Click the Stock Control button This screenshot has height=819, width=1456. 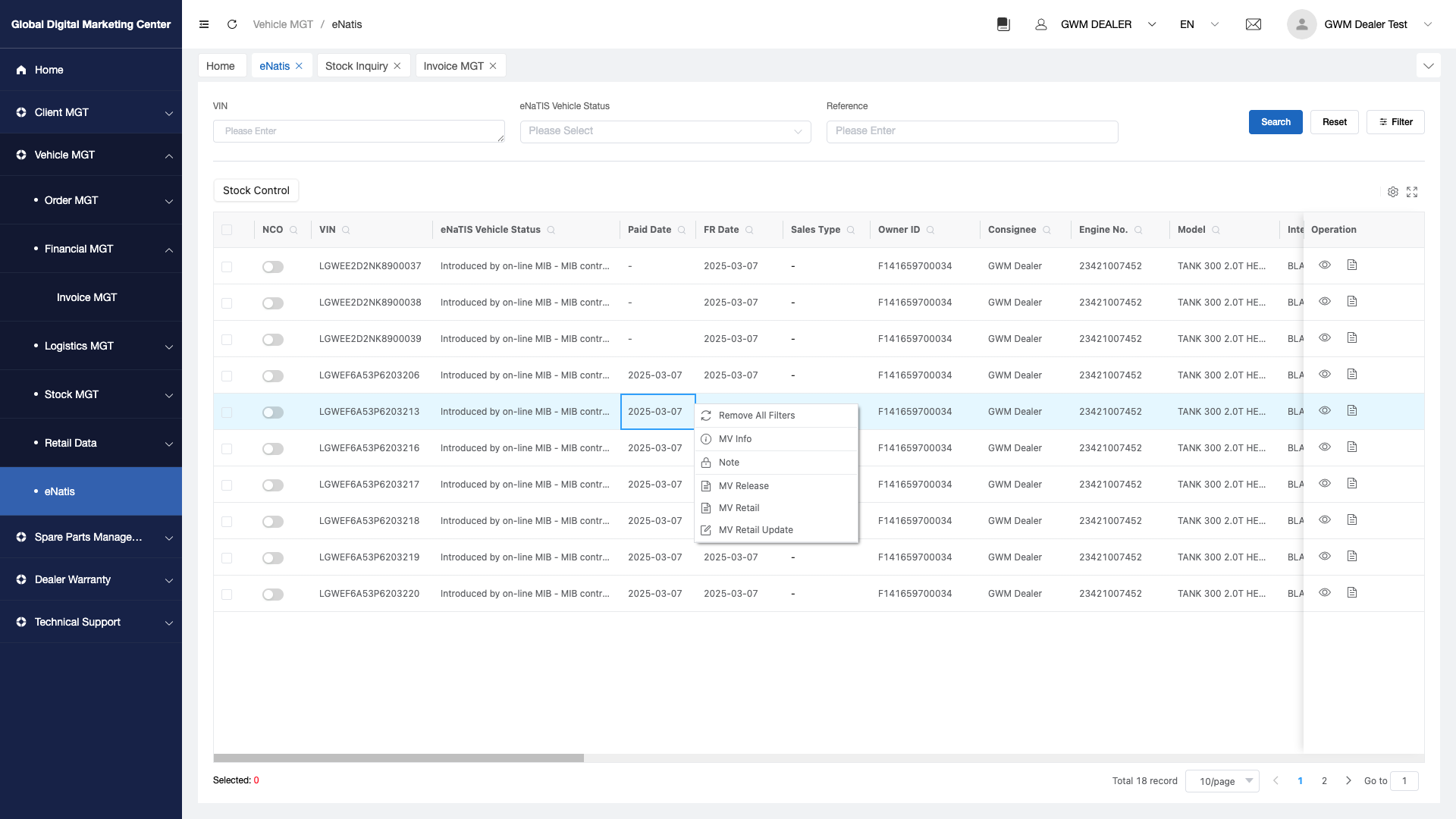256,190
